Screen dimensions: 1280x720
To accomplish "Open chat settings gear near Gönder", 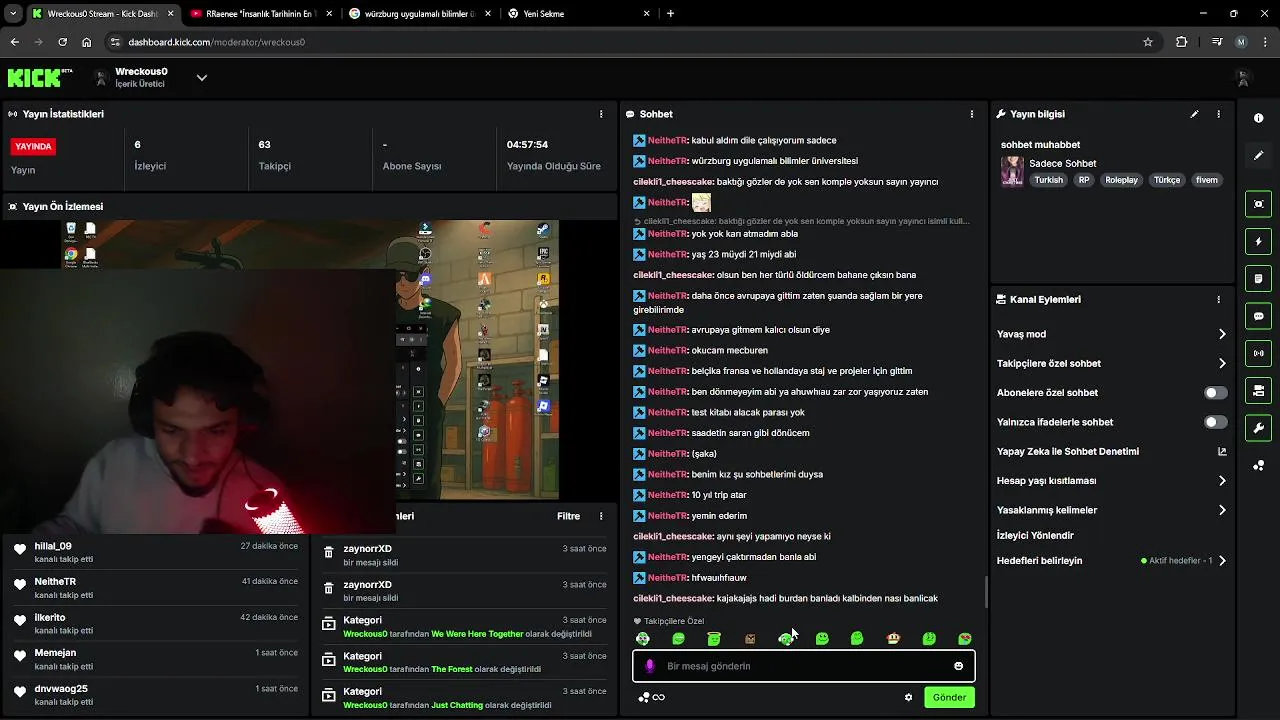I will (908, 697).
